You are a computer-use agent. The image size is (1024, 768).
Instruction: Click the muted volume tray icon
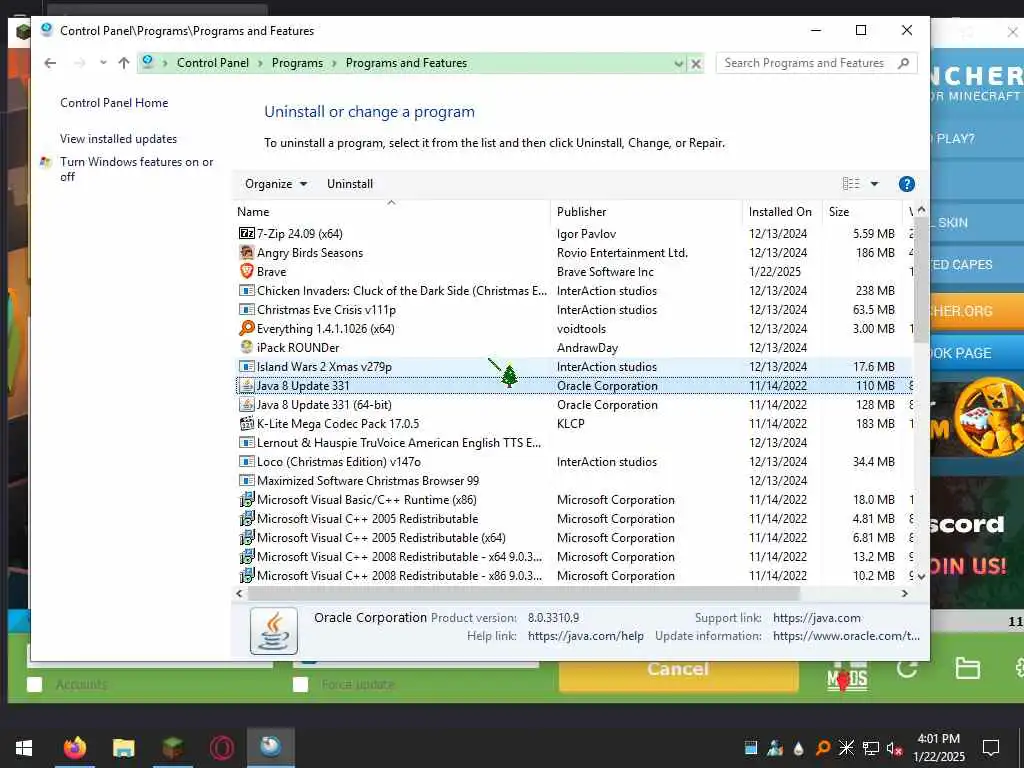point(895,749)
